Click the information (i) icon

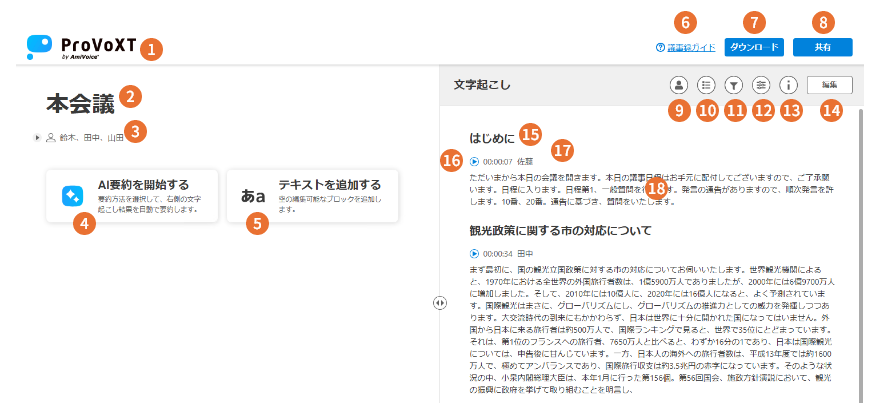(x=789, y=85)
